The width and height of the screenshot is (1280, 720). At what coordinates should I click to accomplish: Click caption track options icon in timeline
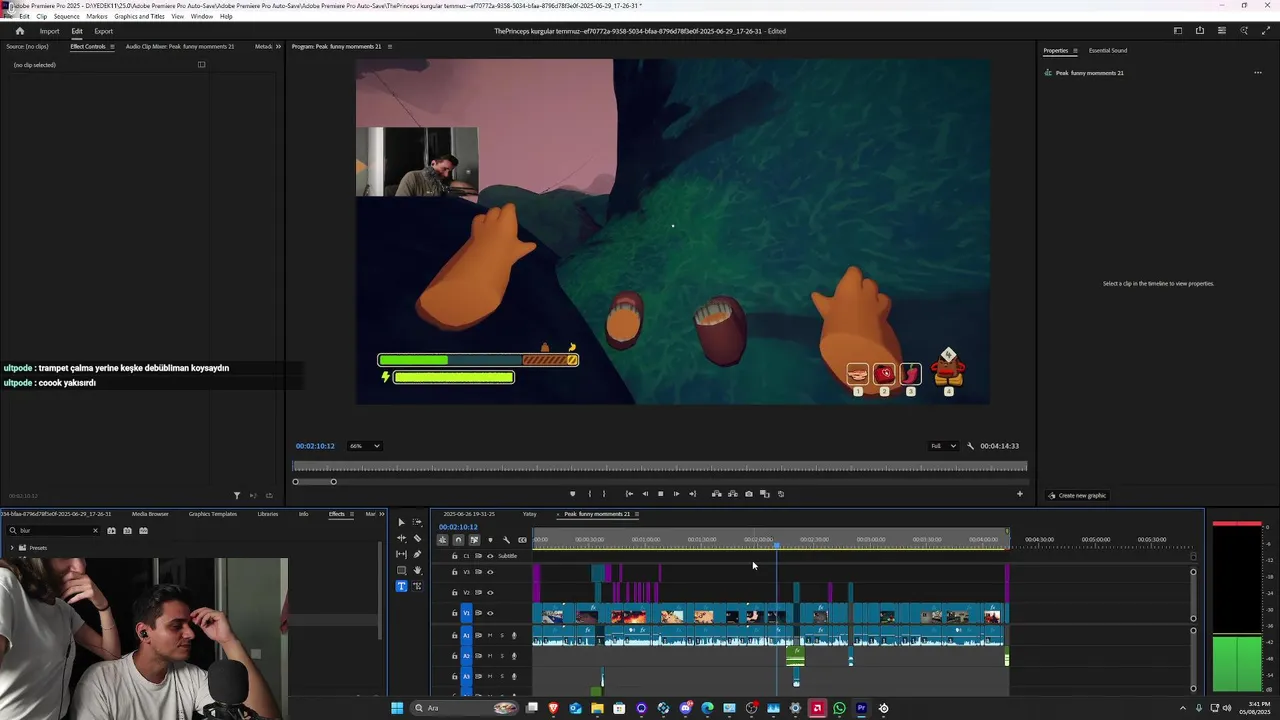[522, 540]
